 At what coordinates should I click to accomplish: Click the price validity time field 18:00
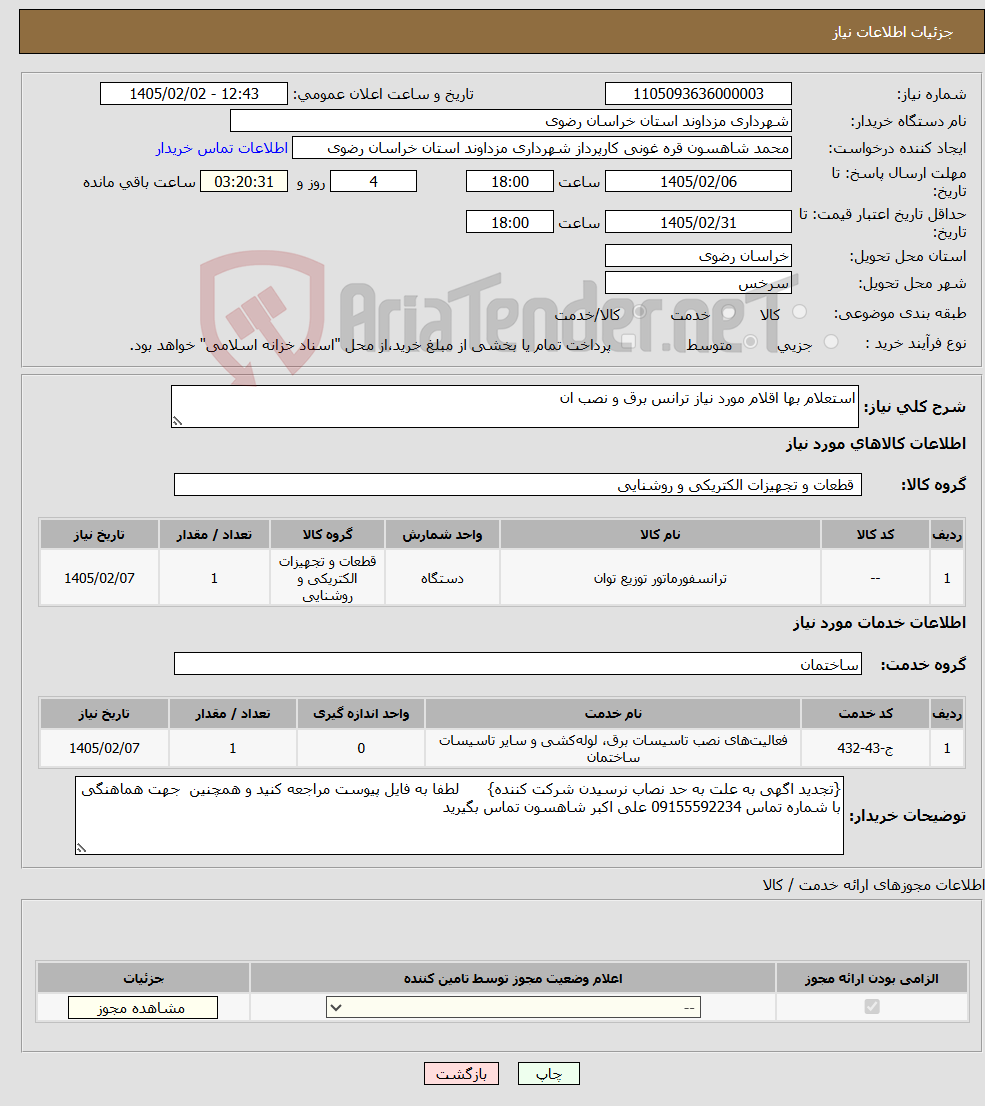click(509, 222)
